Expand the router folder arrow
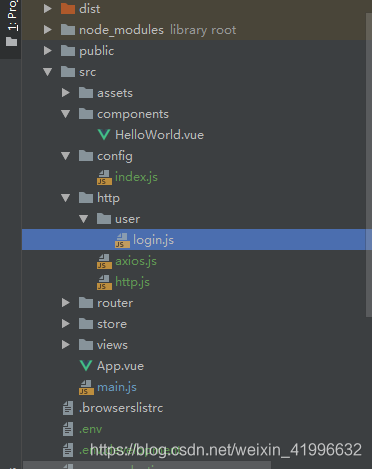 point(66,303)
